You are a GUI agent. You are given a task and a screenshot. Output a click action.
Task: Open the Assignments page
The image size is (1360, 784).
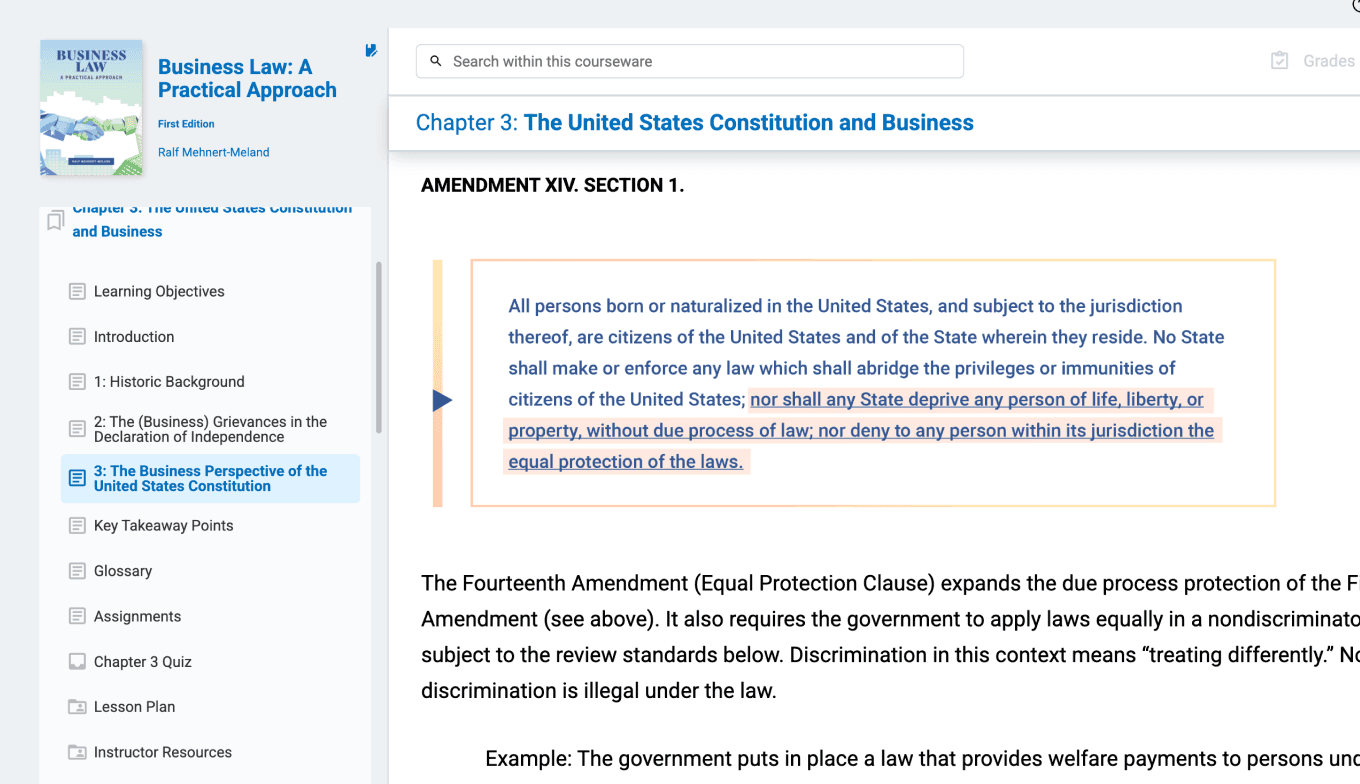137,616
